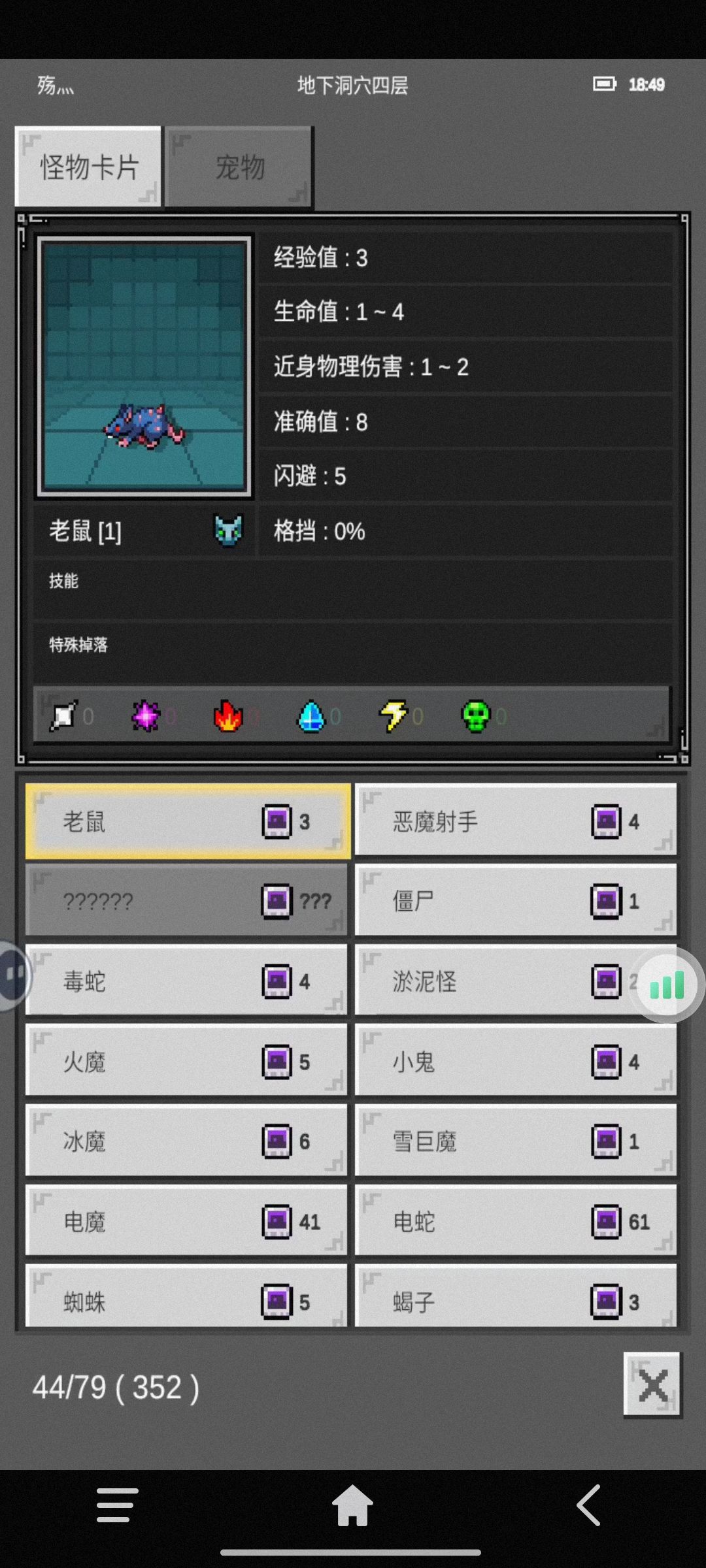Tap the white physical resistance icon
The width and height of the screenshot is (706, 1568).
point(64,716)
